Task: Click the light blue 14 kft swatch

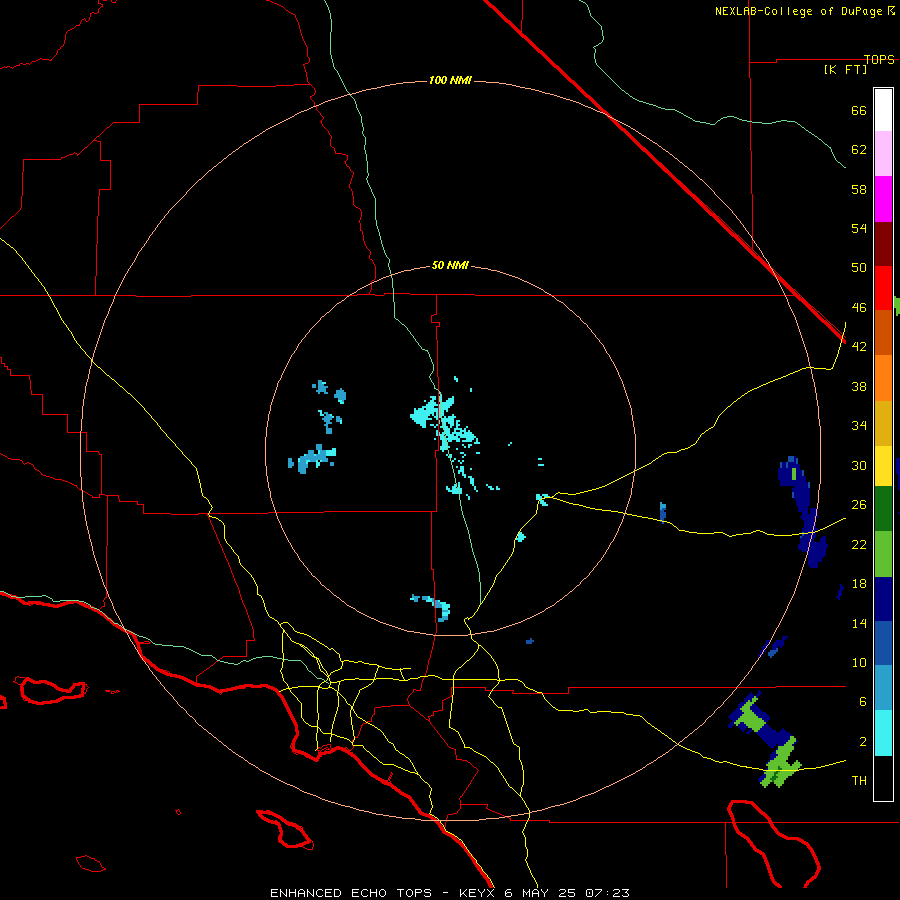Action: click(883, 688)
